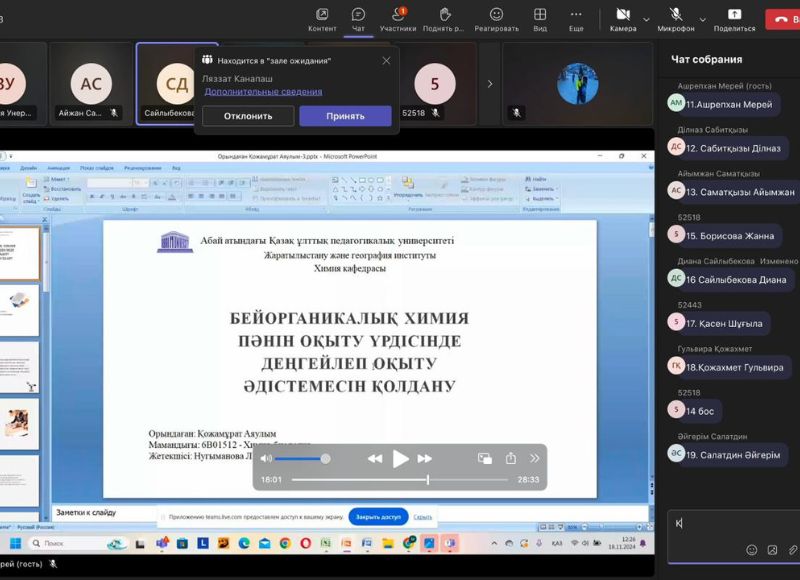Viewport: 800px width, 580px height.
Task: Change the meeting View (Вид) layout
Action: pyautogui.click(x=540, y=18)
